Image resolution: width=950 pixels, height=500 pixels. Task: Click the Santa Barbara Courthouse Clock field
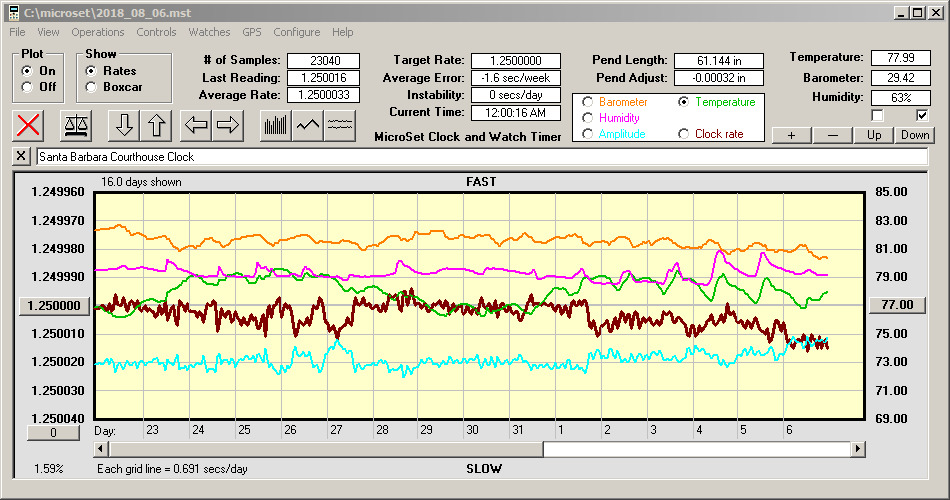[x=480, y=157]
